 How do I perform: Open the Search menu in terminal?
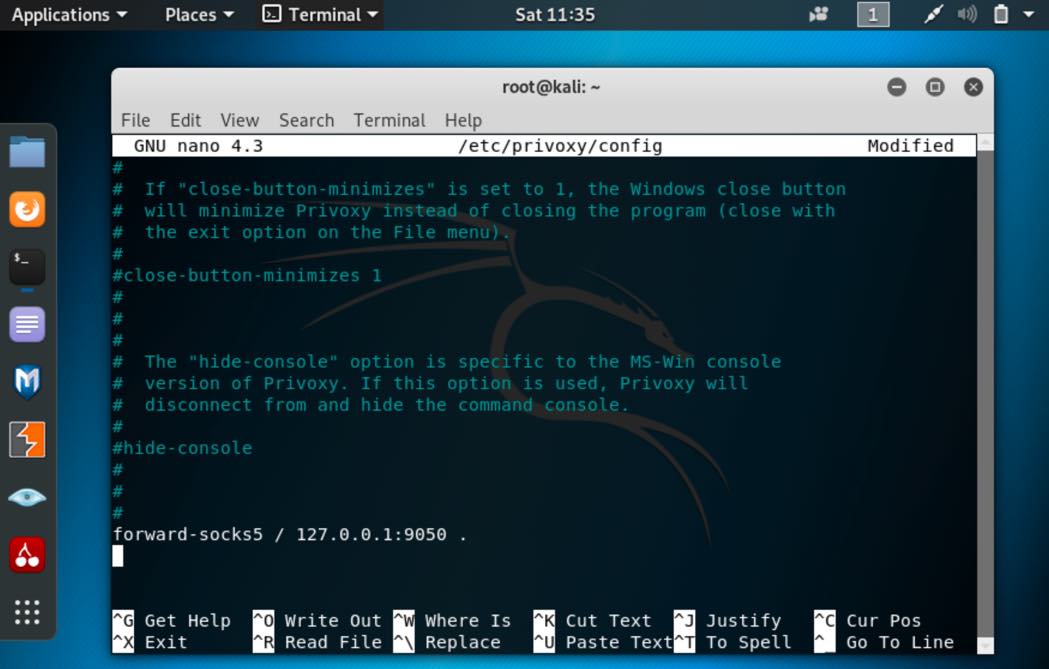[x=306, y=120]
